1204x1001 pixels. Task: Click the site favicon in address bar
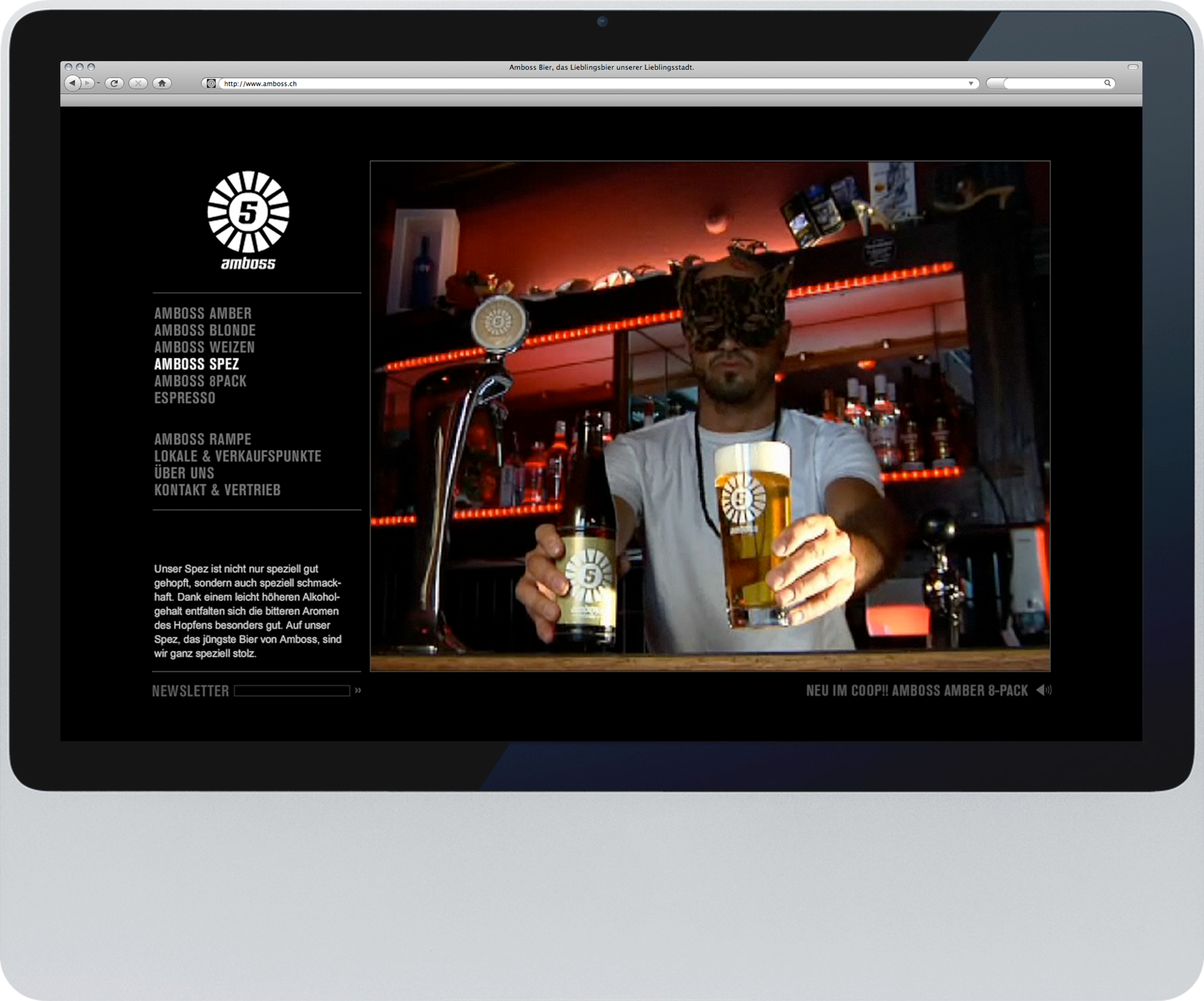click(211, 84)
